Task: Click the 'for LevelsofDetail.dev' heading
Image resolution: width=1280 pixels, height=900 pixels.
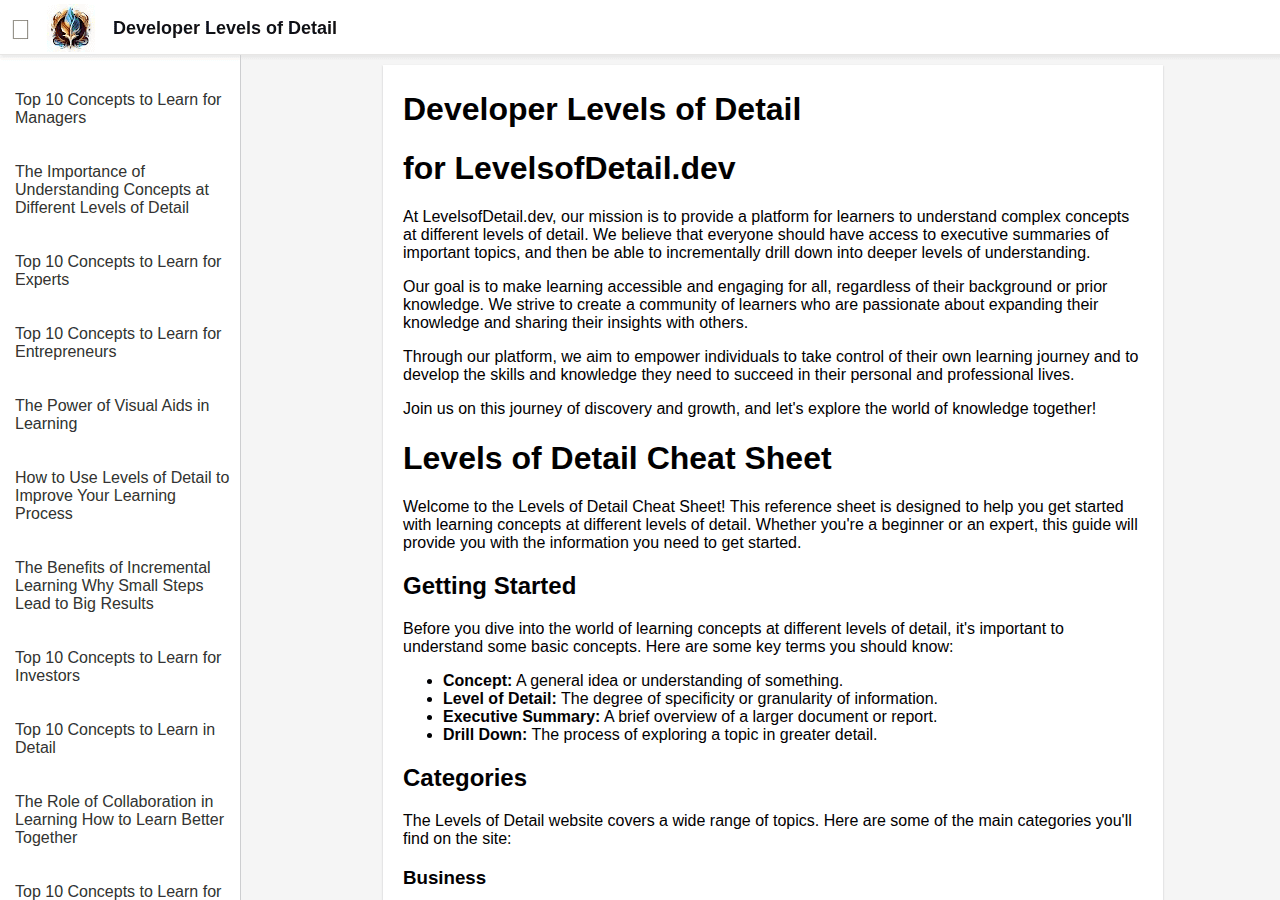Action: [x=569, y=168]
